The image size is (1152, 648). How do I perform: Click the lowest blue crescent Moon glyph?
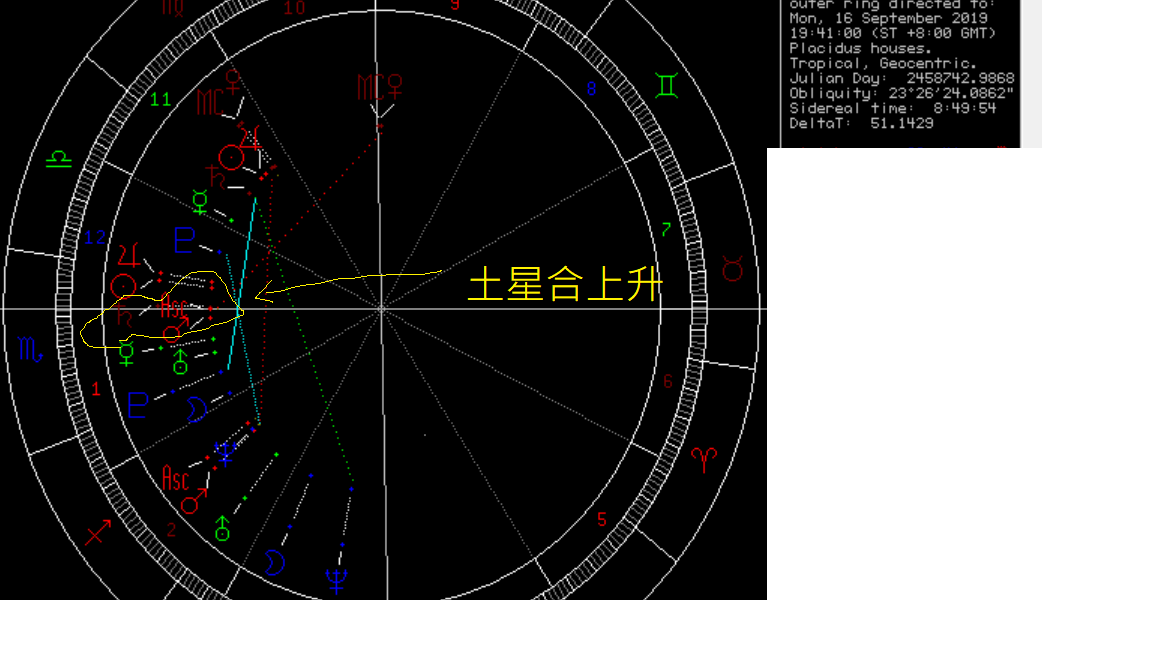[274, 562]
